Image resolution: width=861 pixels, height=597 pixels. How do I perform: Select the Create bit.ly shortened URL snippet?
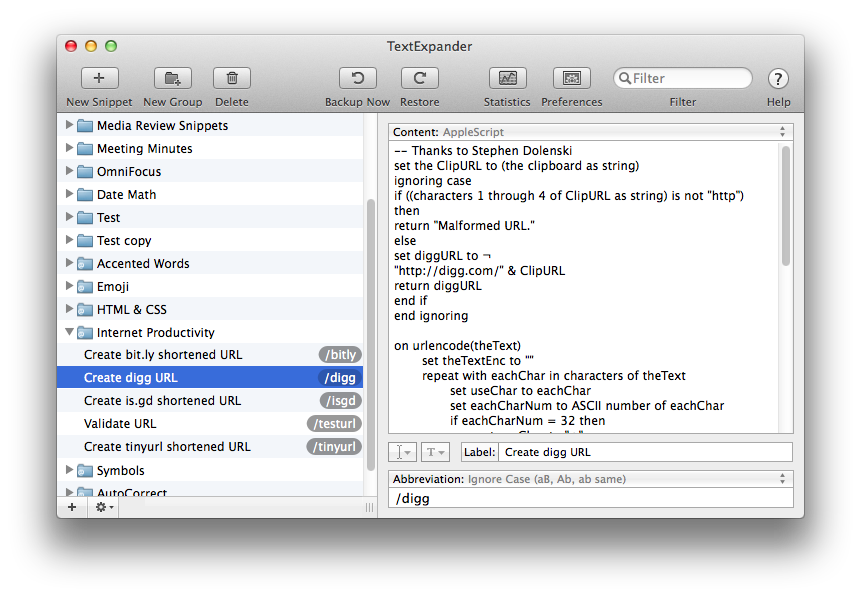pyautogui.click(x=210, y=355)
